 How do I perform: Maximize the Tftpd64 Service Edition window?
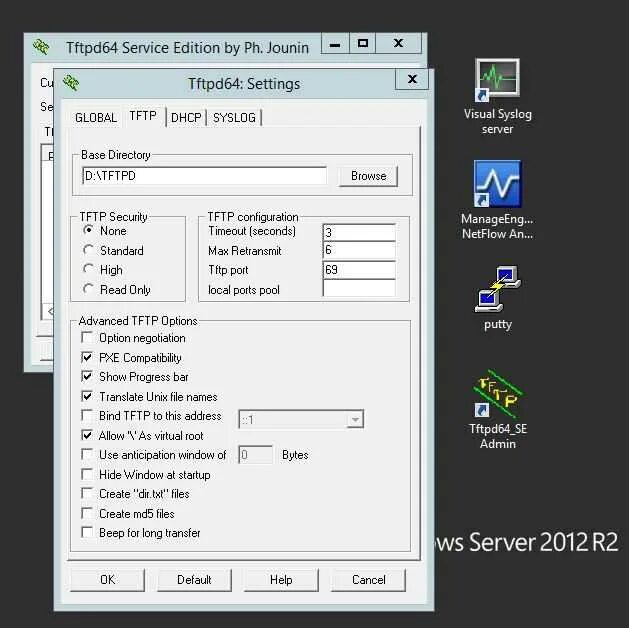pyautogui.click(x=363, y=43)
